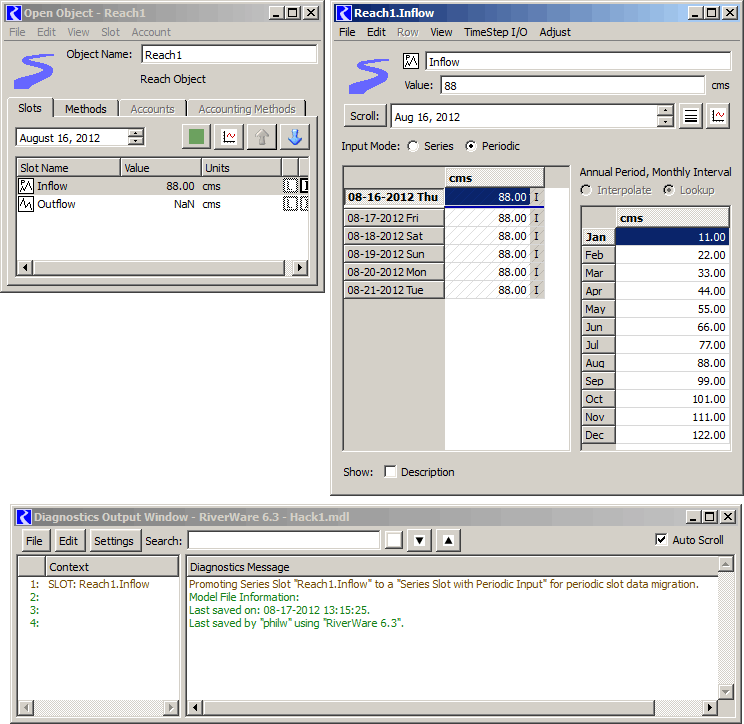Select the Oct periodic row header
Image resolution: width=744 pixels, height=724 pixels.
pos(598,399)
